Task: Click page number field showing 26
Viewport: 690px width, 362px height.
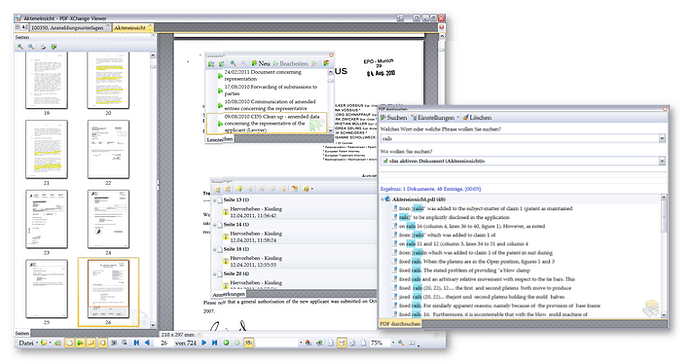Action: 164,343
